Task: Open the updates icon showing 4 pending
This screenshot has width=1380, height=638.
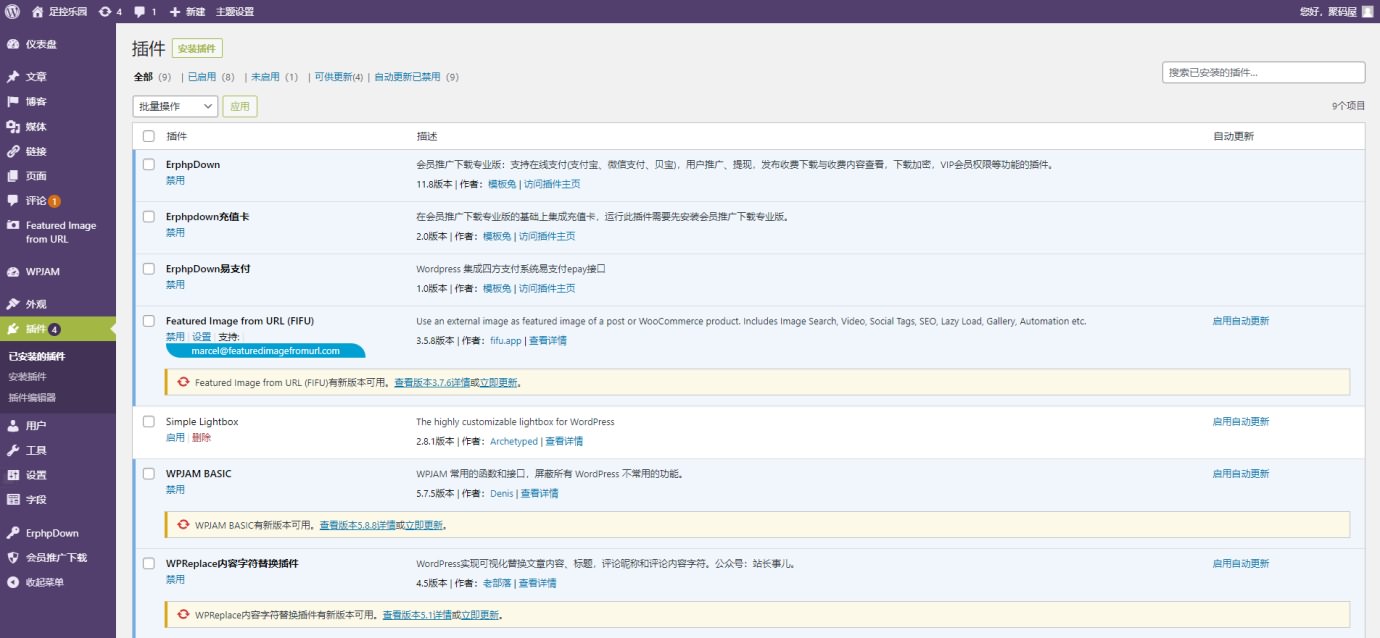Action: (x=105, y=12)
